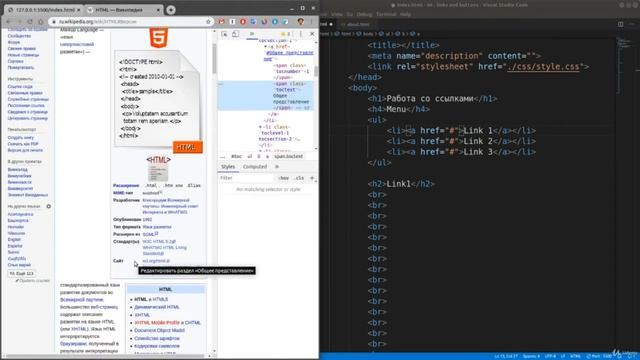The height and width of the screenshot is (360, 640).
Task: Open the w3.org/html site link
Action: coord(156,261)
